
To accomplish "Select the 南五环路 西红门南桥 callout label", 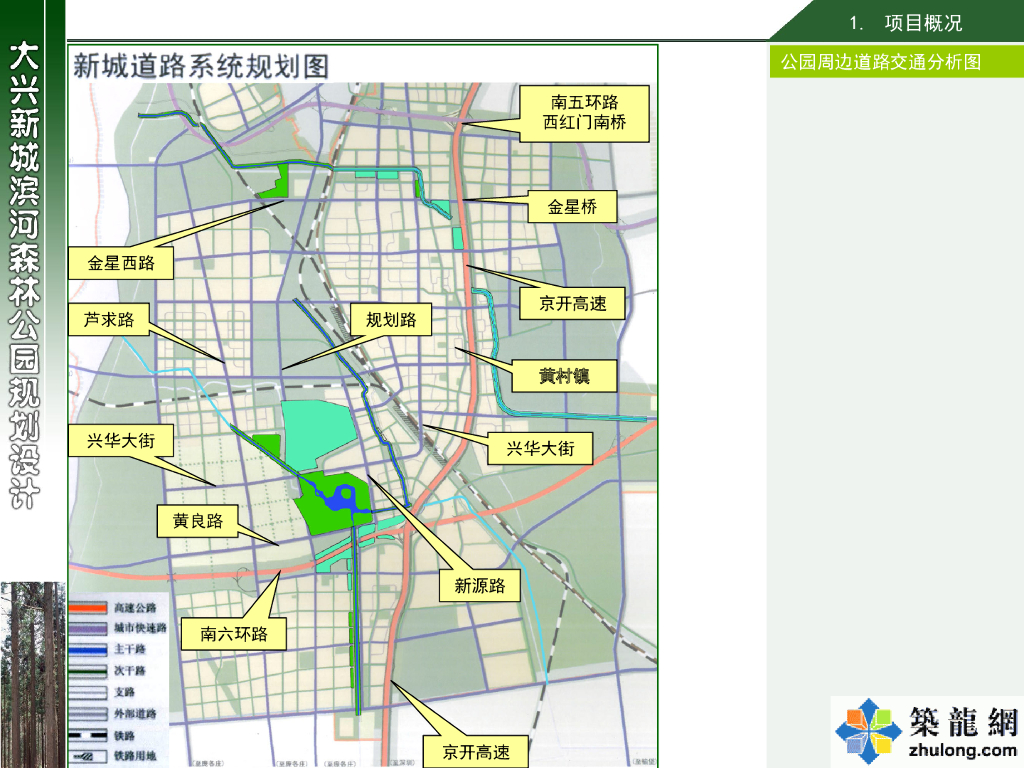I will click(584, 113).
